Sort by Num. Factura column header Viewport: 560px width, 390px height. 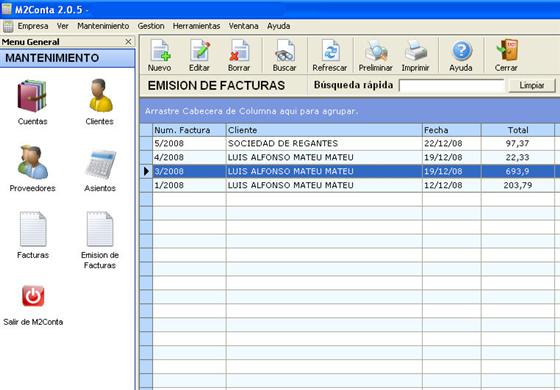[189, 130]
